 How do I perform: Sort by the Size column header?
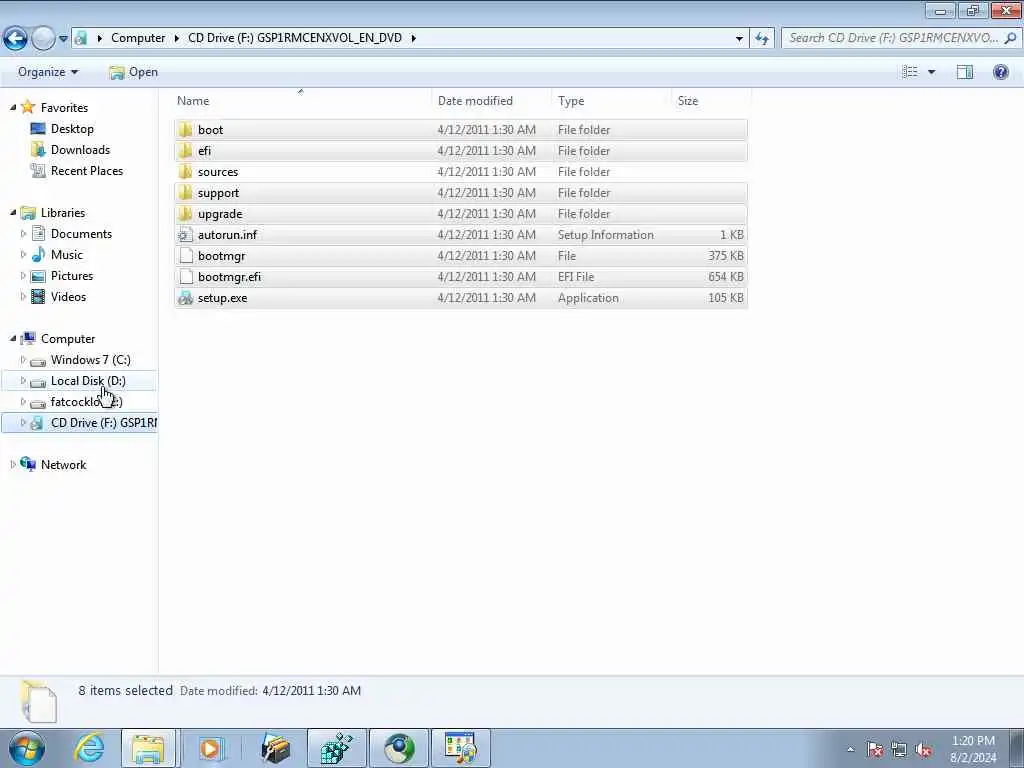[688, 101]
